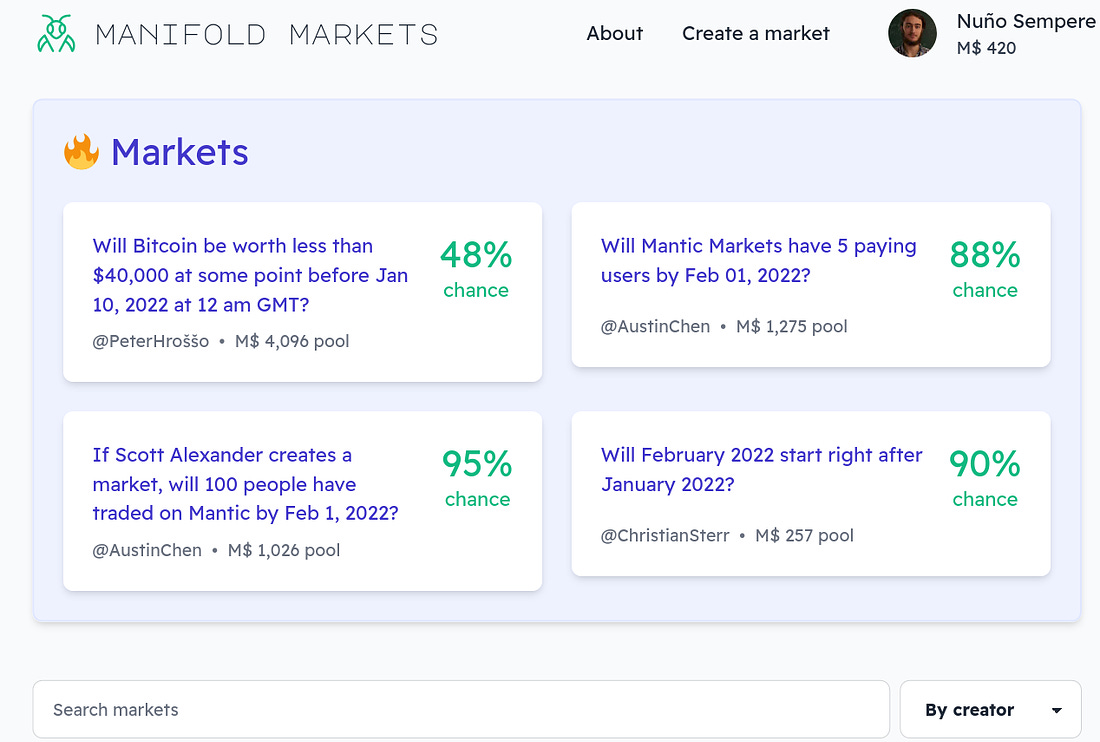Open the Bitcoin less than $40,000 market

click(250, 275)
